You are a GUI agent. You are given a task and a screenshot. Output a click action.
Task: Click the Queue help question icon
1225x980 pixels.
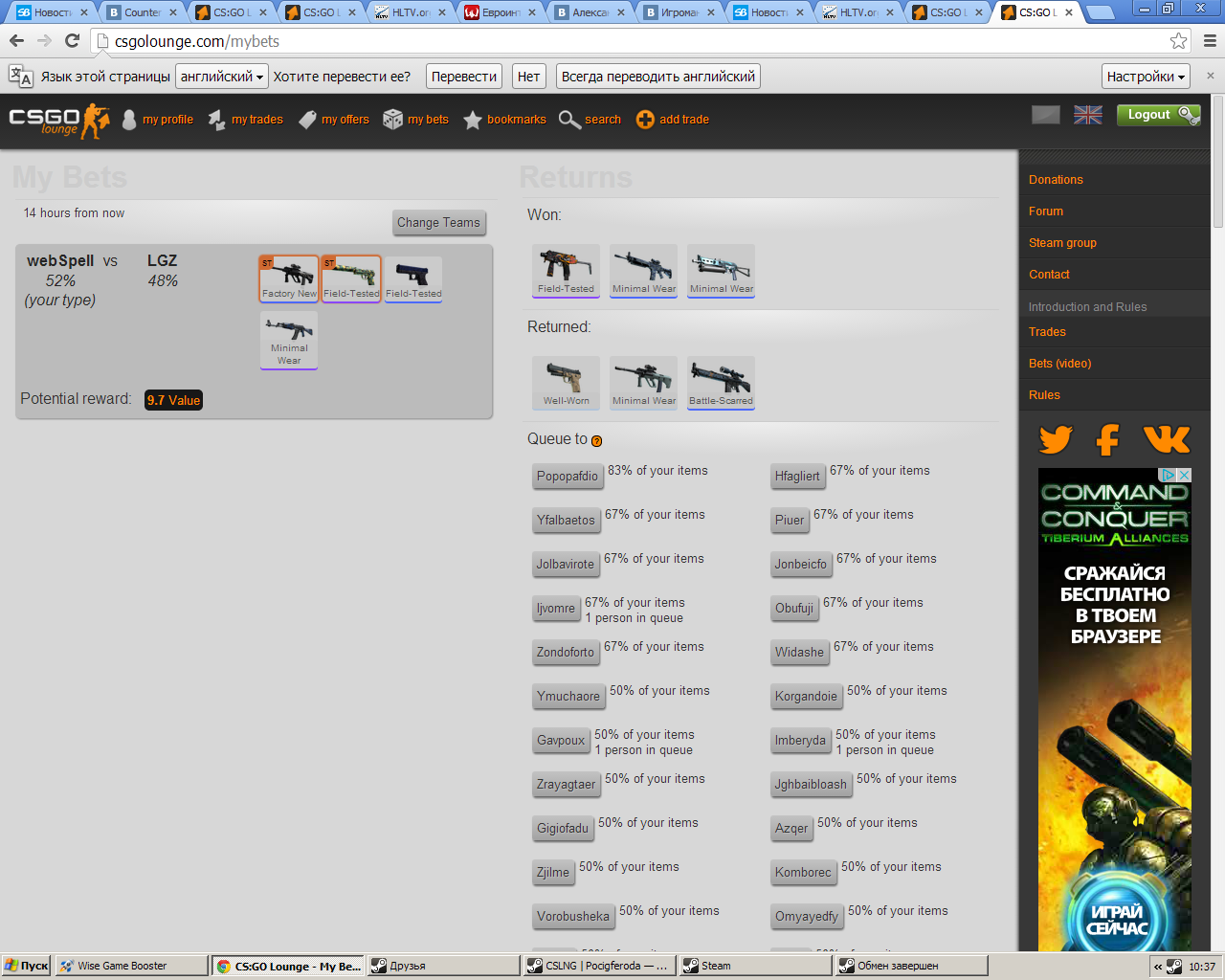pos(596,441)
